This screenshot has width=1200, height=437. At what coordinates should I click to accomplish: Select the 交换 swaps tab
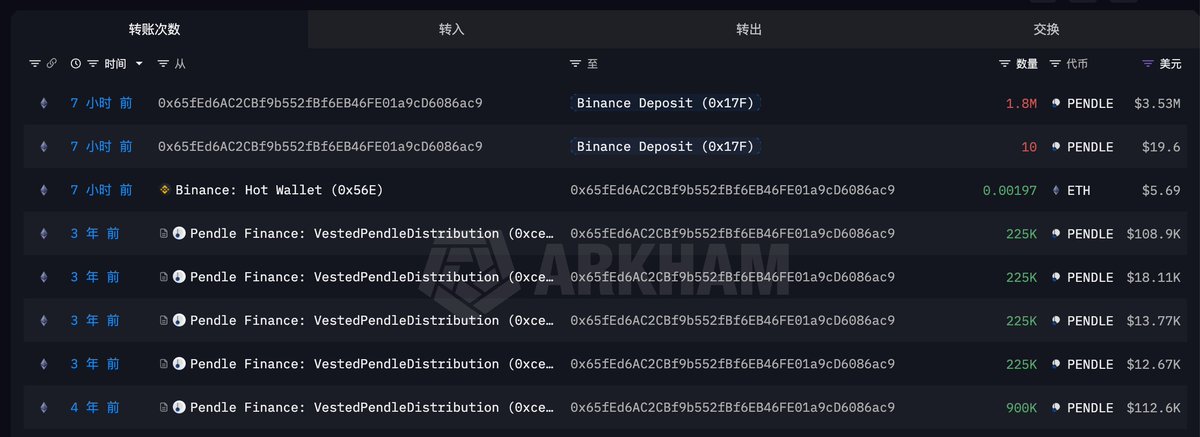[x=1046, y=30]
